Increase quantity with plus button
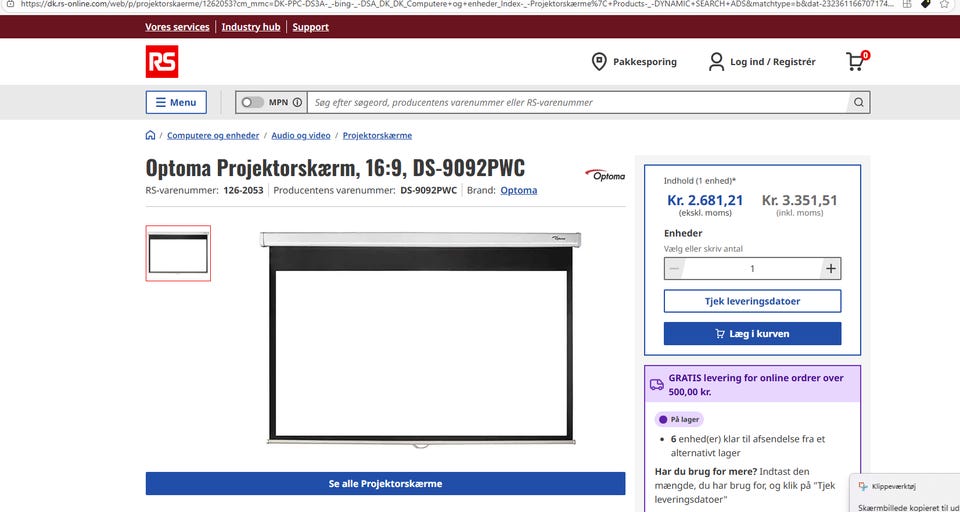The image size is (960, 512). click(830, 268)
